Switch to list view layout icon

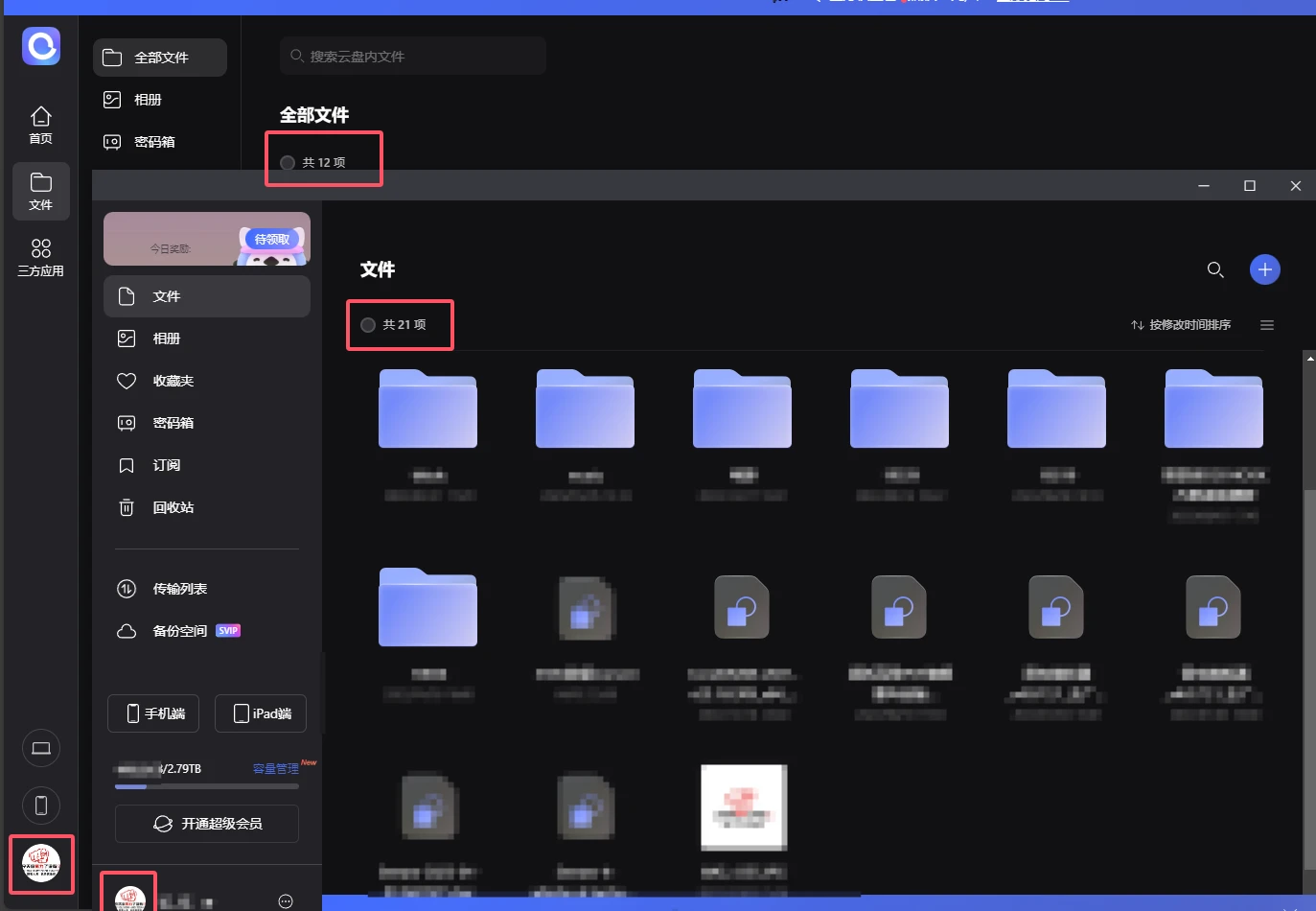point(1266,325)
